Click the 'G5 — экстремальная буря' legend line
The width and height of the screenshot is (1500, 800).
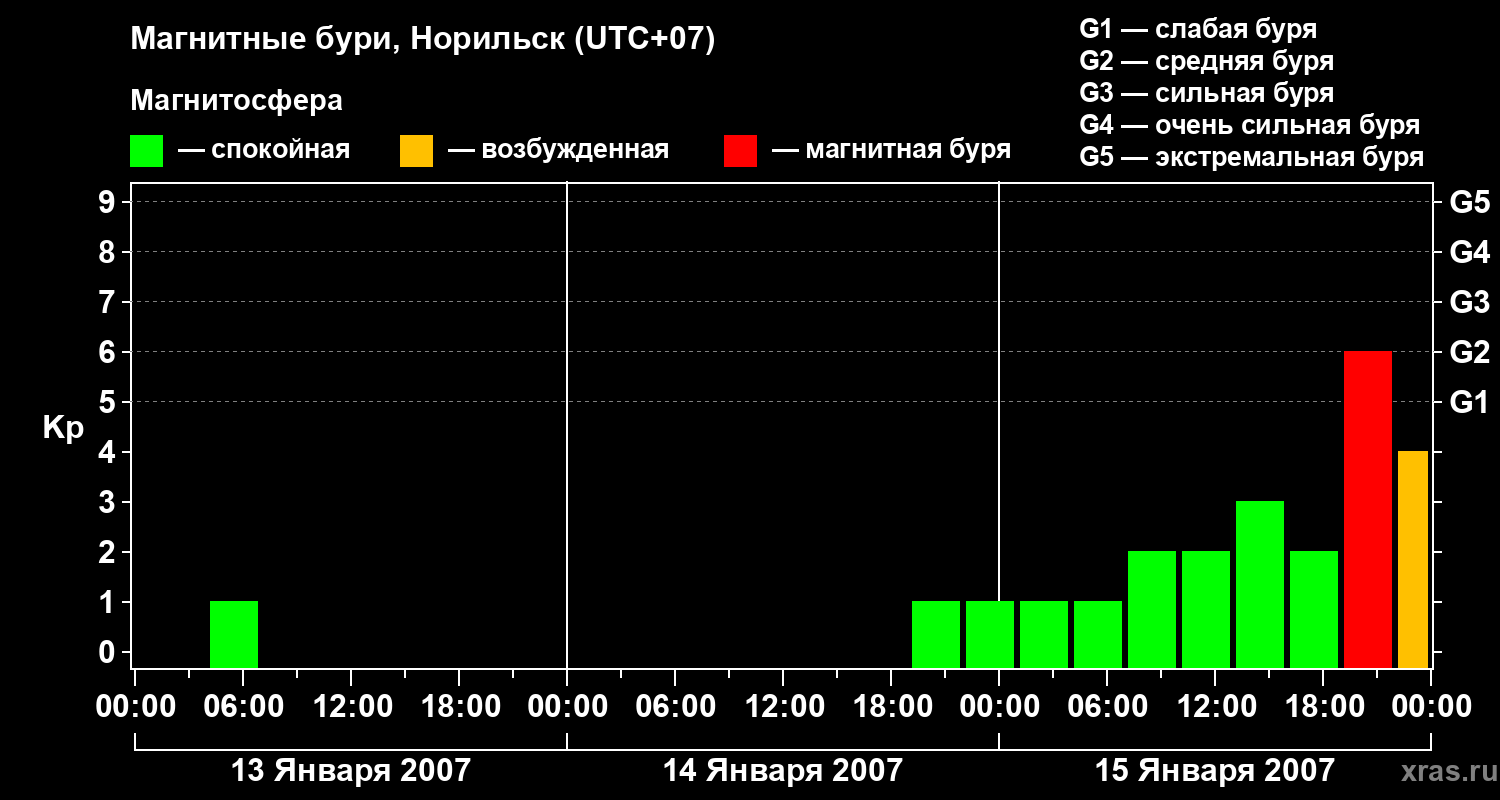coord(1252,157)
